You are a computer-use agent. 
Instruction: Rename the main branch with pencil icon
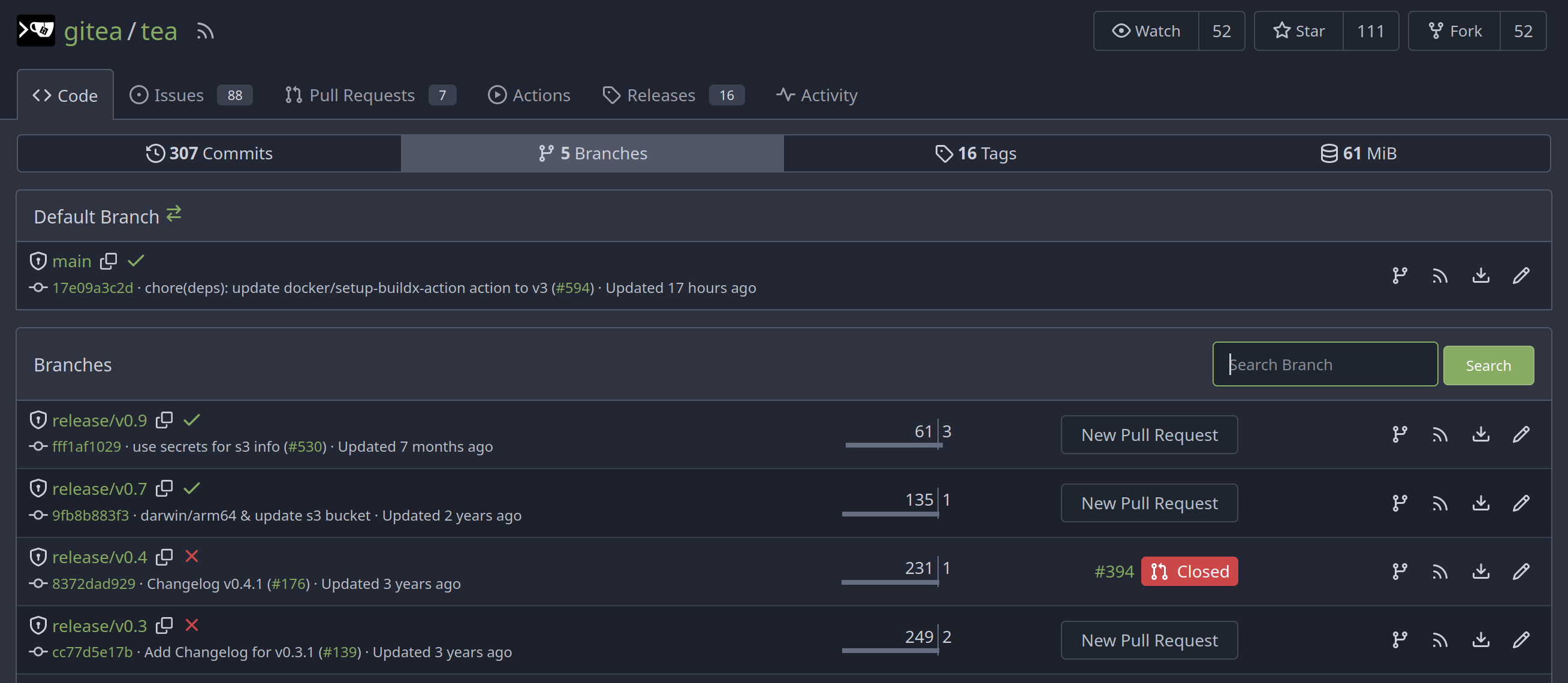[1521, 276]
